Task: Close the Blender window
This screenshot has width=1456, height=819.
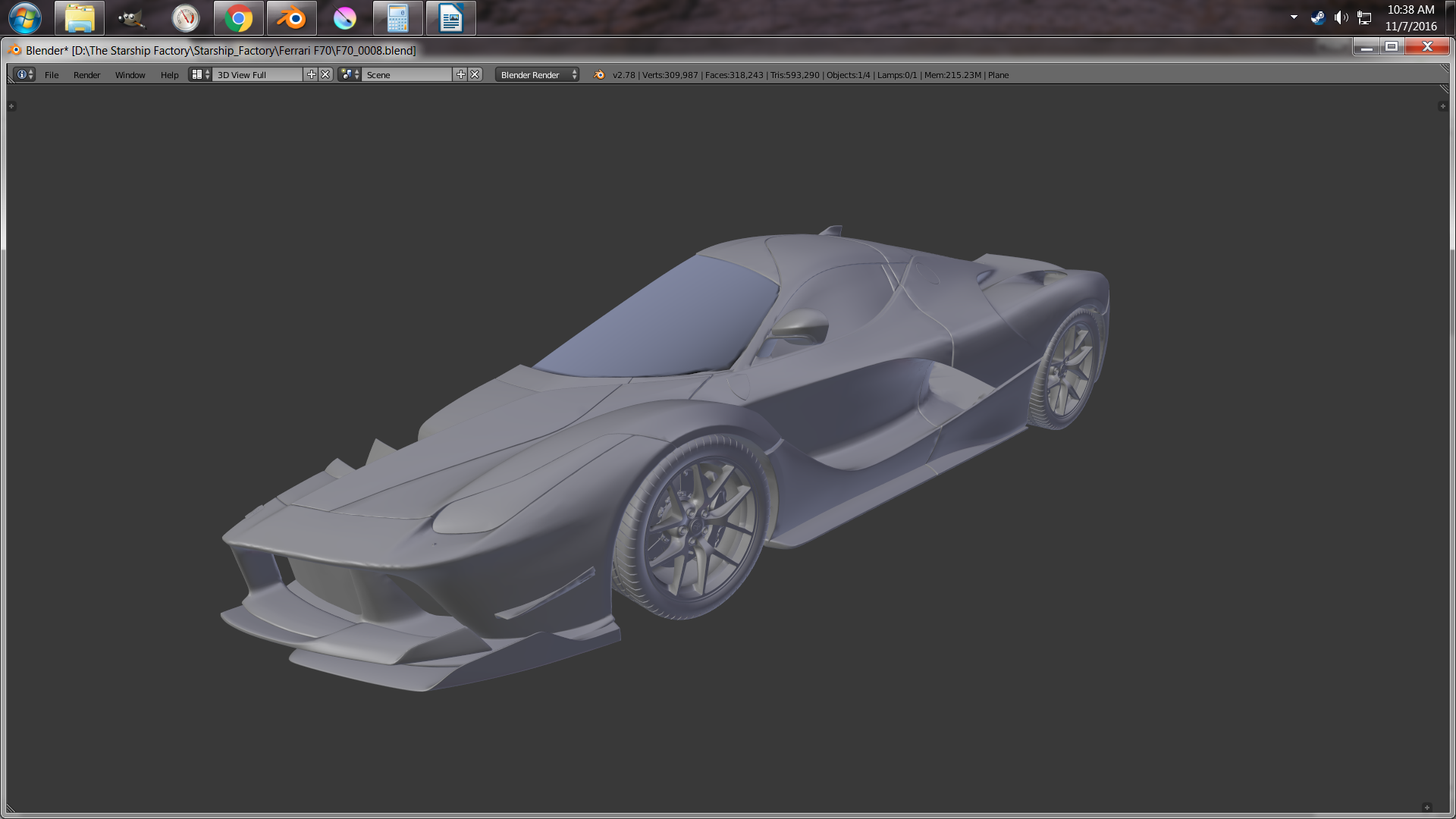Action: [1427, 47]
